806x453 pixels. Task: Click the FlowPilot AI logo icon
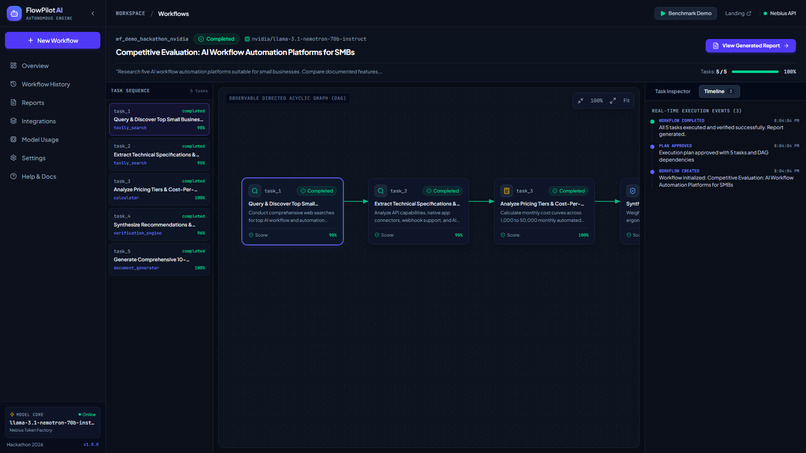pyautogui.click(x=14, y=13)
